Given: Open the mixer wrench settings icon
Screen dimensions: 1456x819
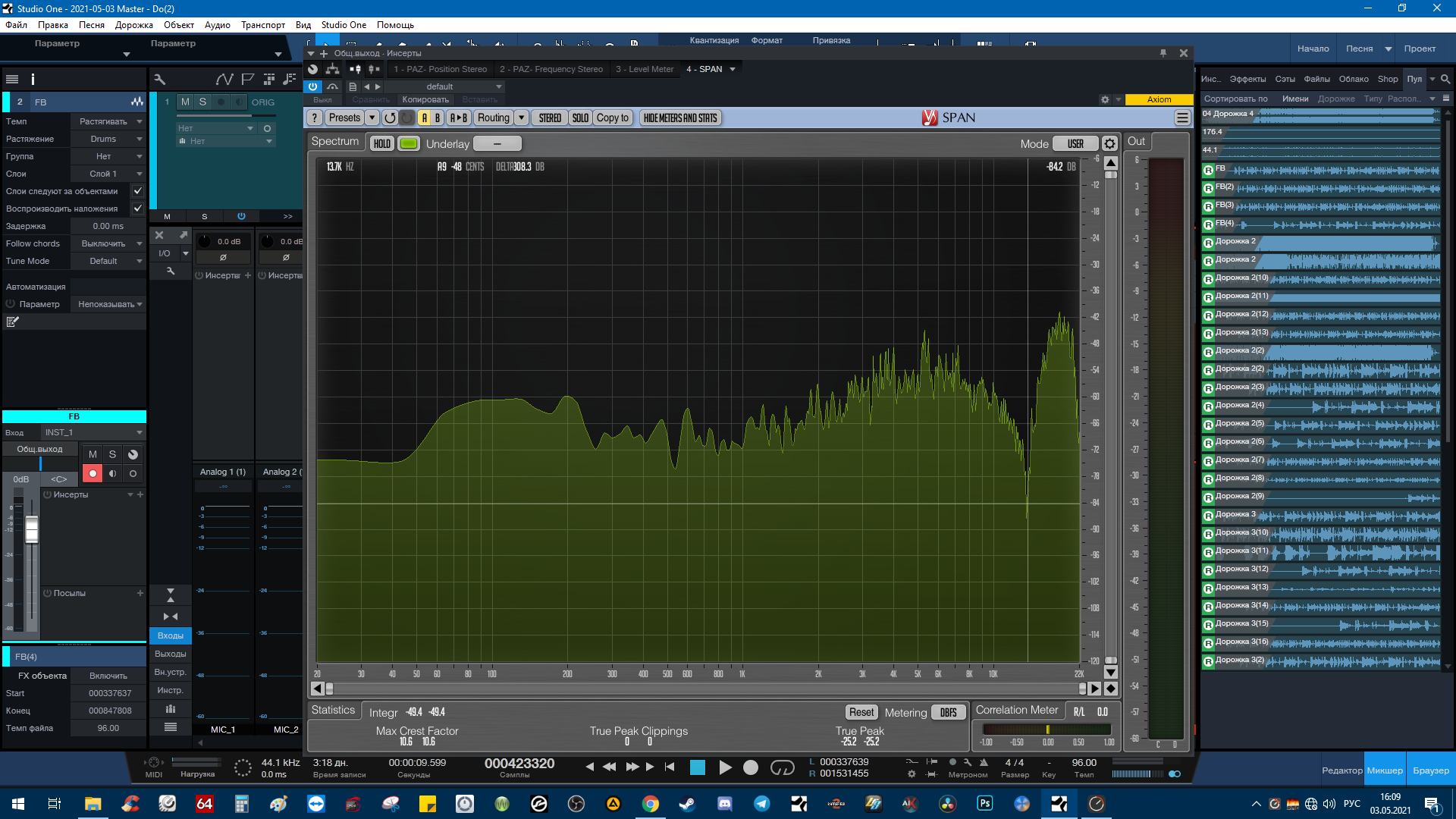Looking at the screenshot, I should pos(171,271).
